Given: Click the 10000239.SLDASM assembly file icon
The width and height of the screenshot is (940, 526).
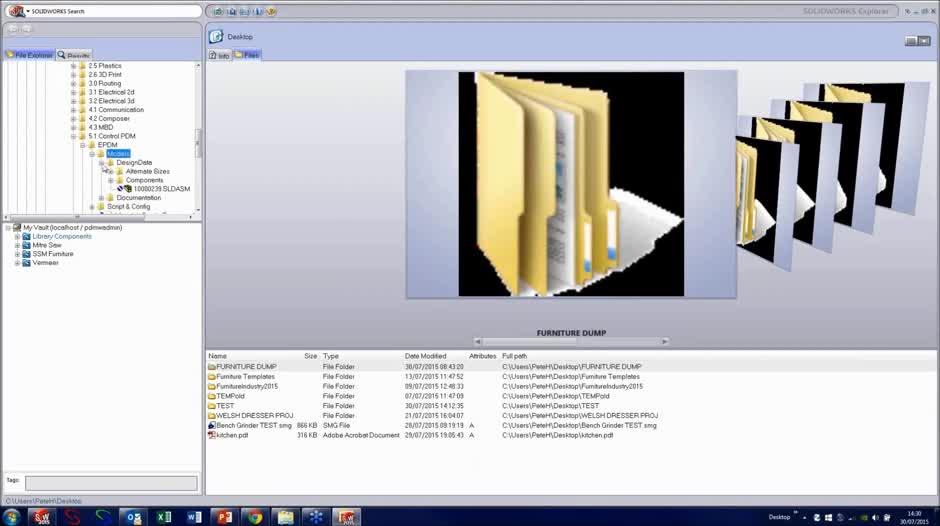Looking at the screenshot, I should click(x=125, y=188).
